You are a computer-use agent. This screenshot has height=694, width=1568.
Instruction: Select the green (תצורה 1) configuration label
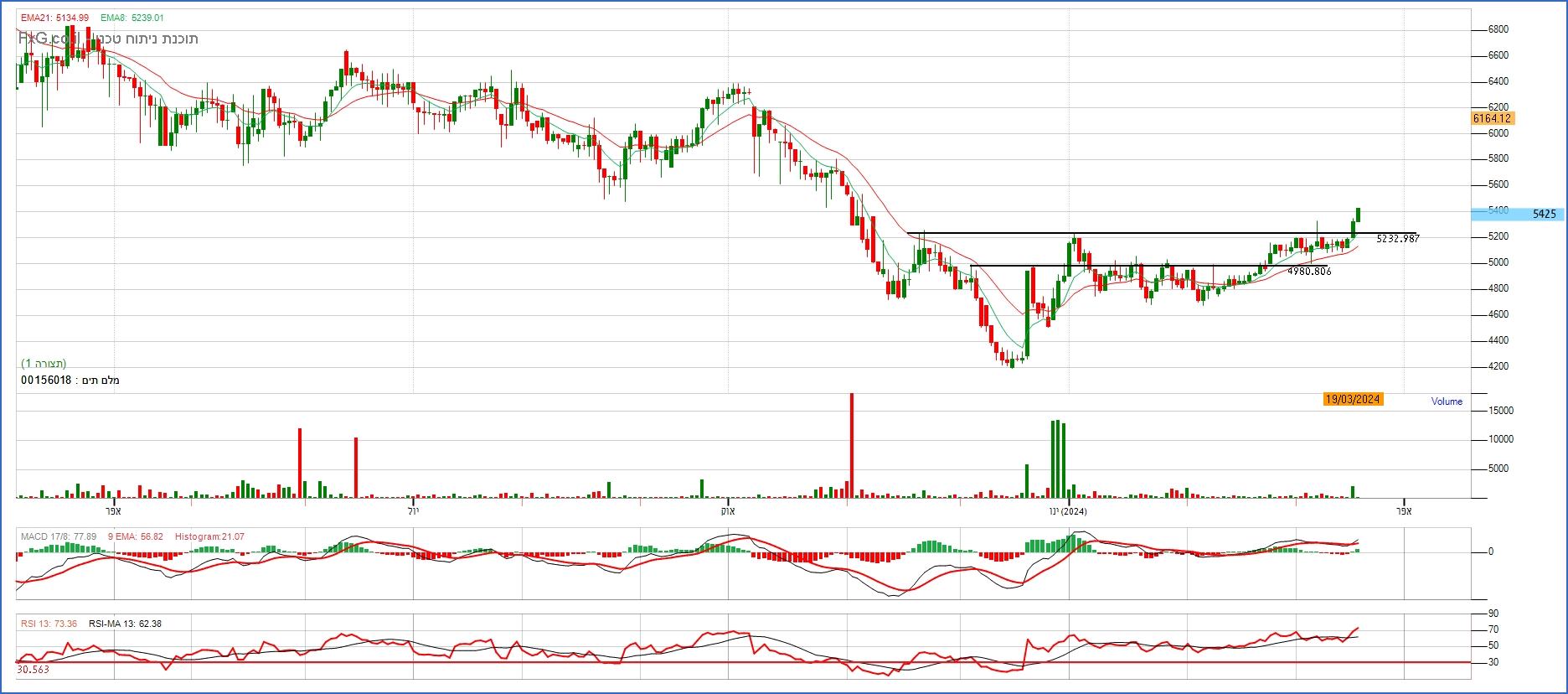click(x=44, y=363)
